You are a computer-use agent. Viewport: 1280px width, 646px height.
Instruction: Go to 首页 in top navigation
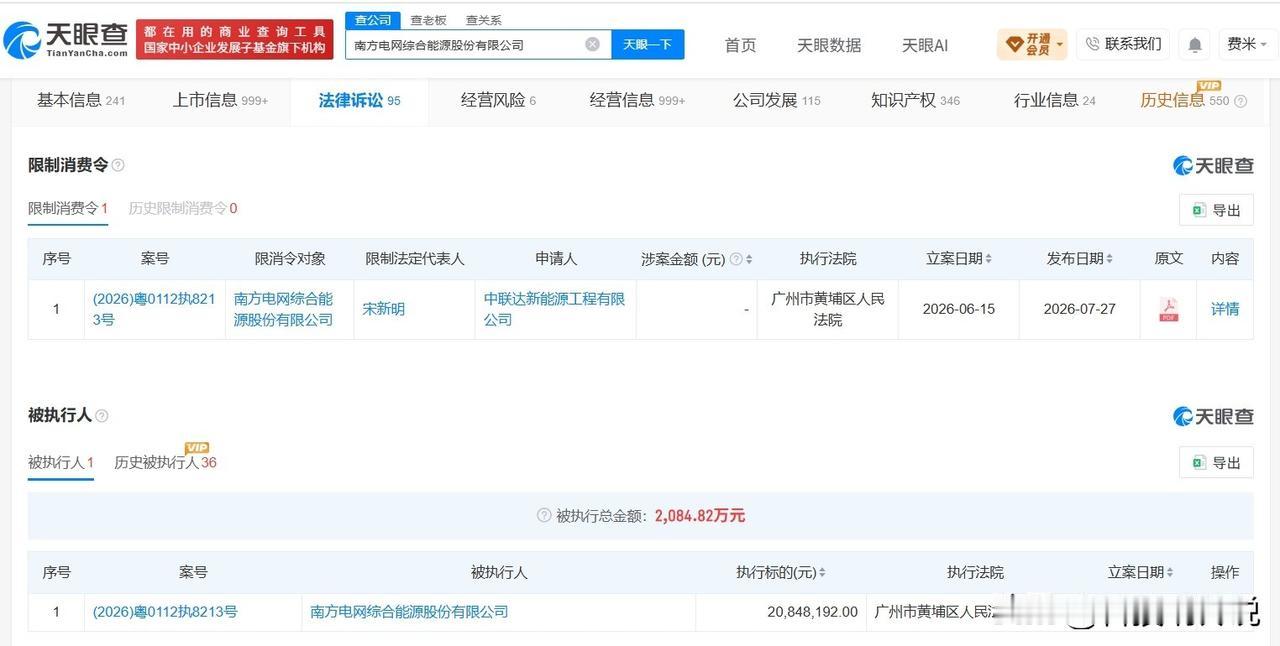pos(740,45)
